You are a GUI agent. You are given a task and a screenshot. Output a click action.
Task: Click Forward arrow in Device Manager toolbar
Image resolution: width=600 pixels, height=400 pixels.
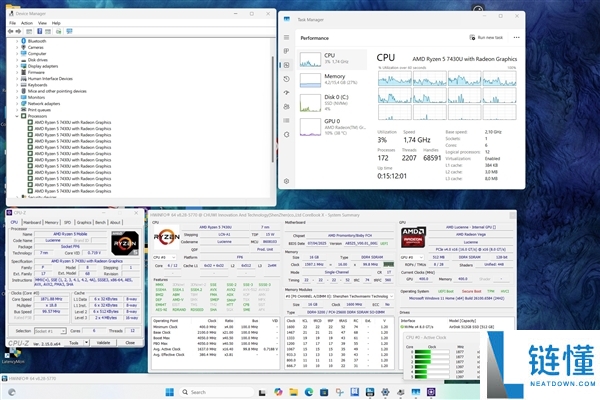pyautogui.click(x=18, y=31)
